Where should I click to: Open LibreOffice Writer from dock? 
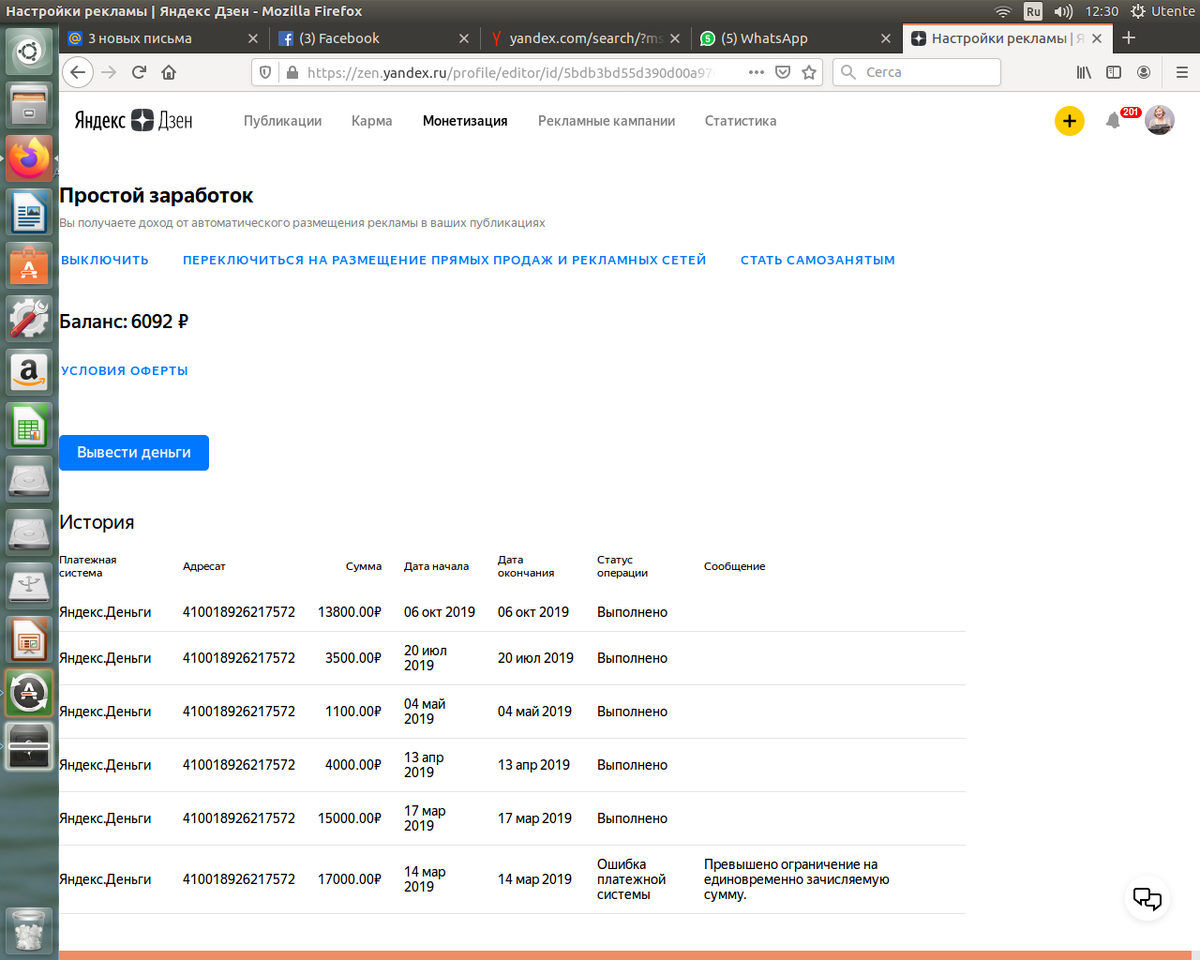[29, 213]
